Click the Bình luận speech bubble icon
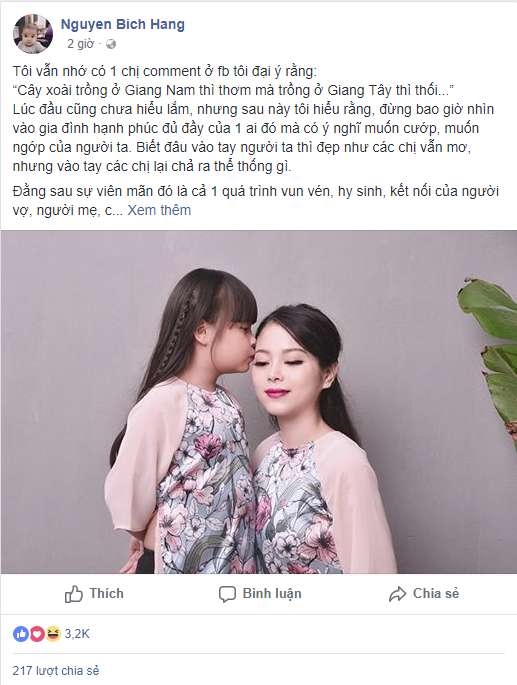This screenshot has width=517, height=685. [x=227, y=594]
